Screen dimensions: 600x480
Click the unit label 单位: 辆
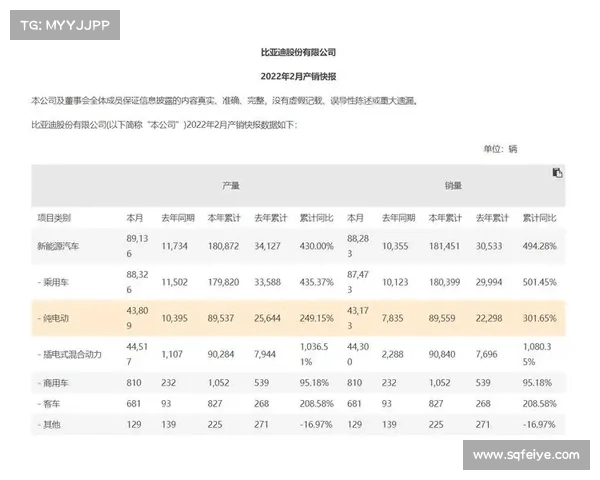501,149
